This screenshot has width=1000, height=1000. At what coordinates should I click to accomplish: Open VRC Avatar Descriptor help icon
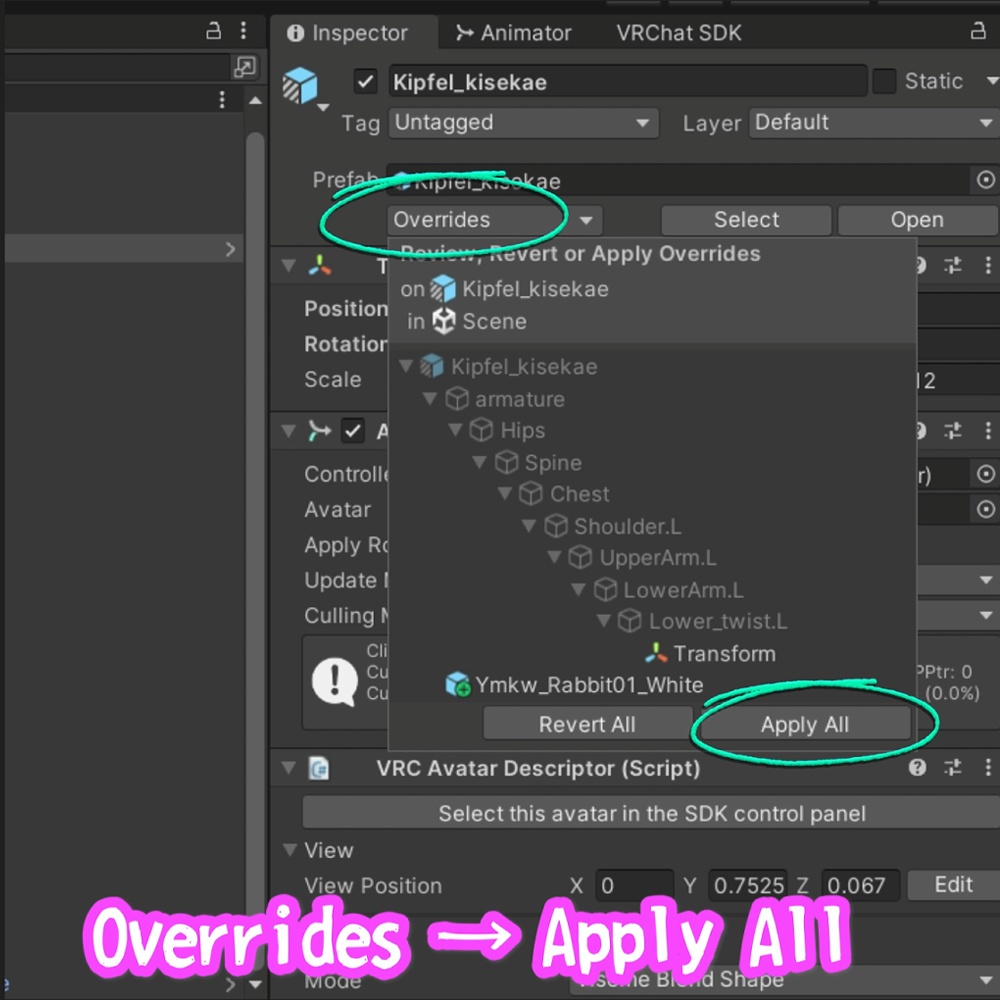click(x=917, y=767)
